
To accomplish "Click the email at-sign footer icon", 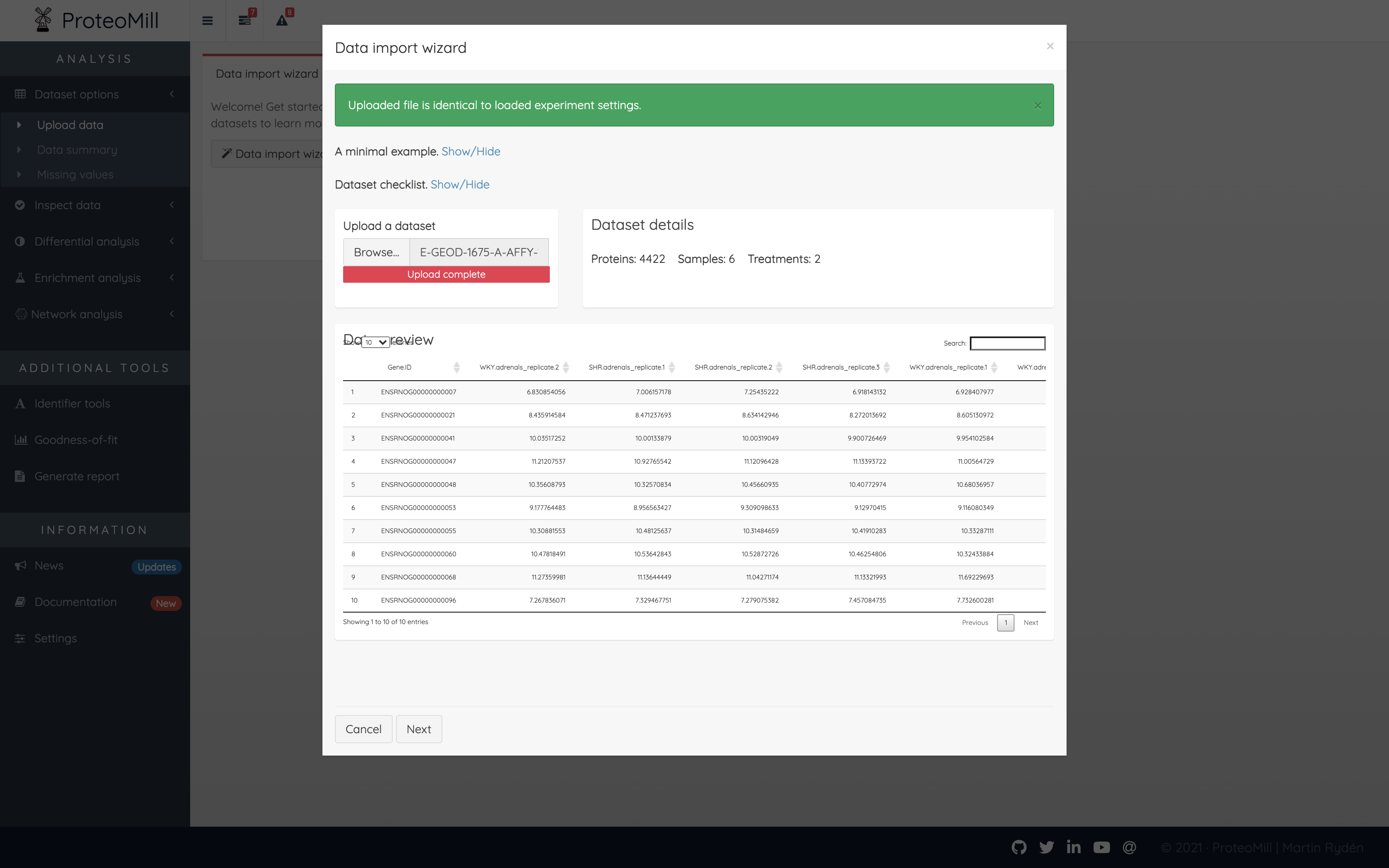I will (x=1129, y=847).
